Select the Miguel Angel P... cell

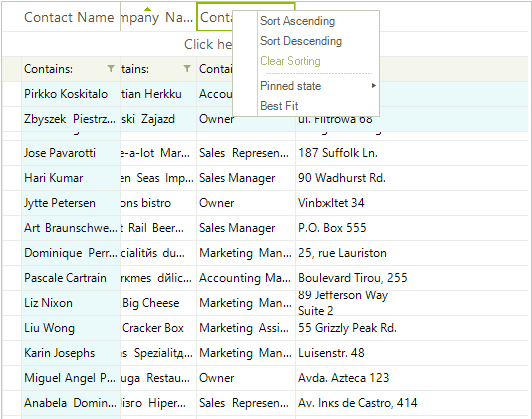pos(71,378)
